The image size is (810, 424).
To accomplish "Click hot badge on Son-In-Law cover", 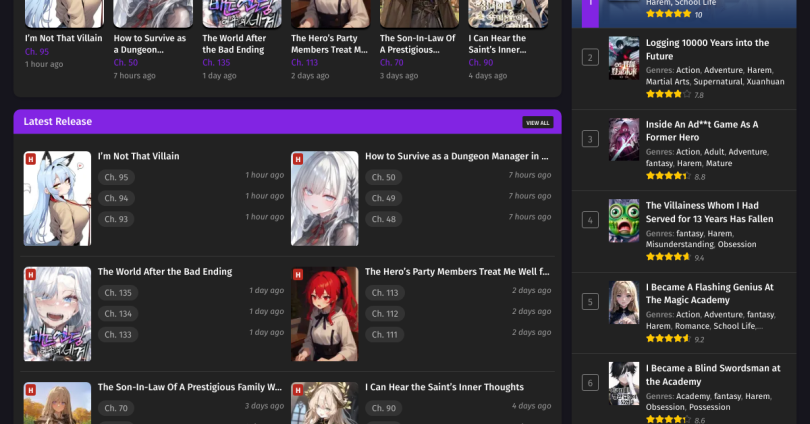I will (30, 390).
